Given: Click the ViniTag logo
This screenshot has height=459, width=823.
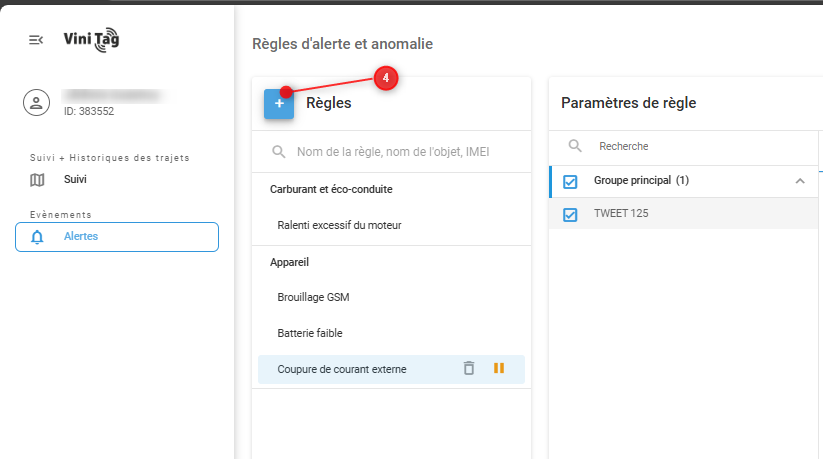Looking at the screenshot, I should pyautogui.click(x=91, y=39).
